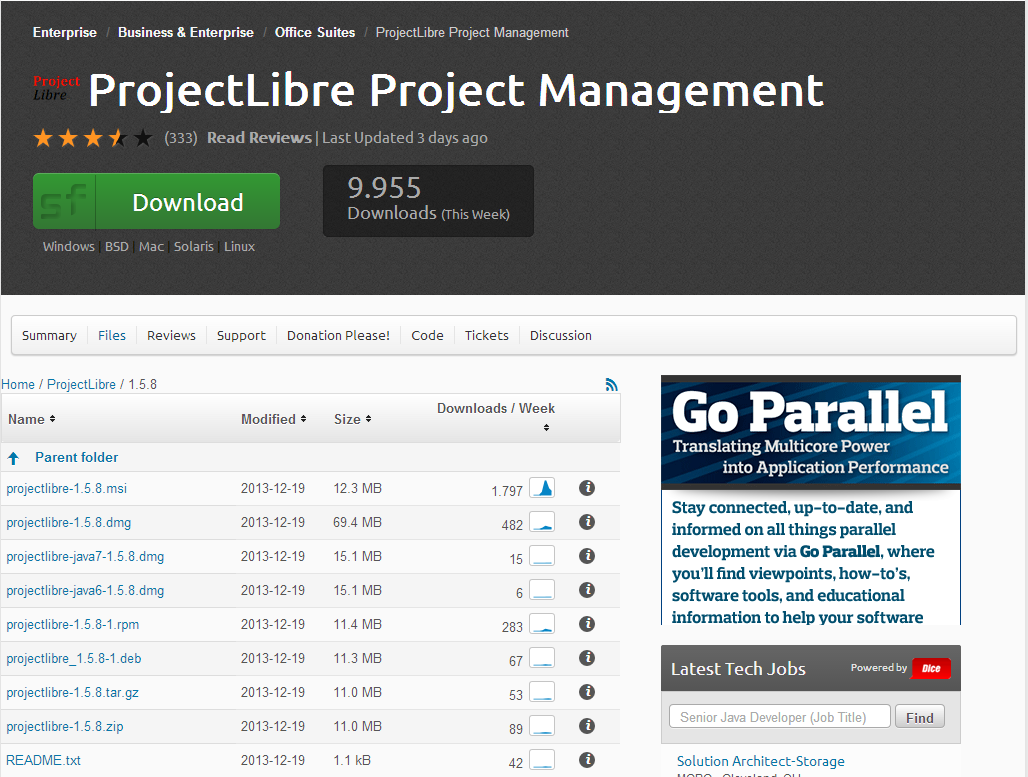Click the star rating icons

[x=92, y=138]
